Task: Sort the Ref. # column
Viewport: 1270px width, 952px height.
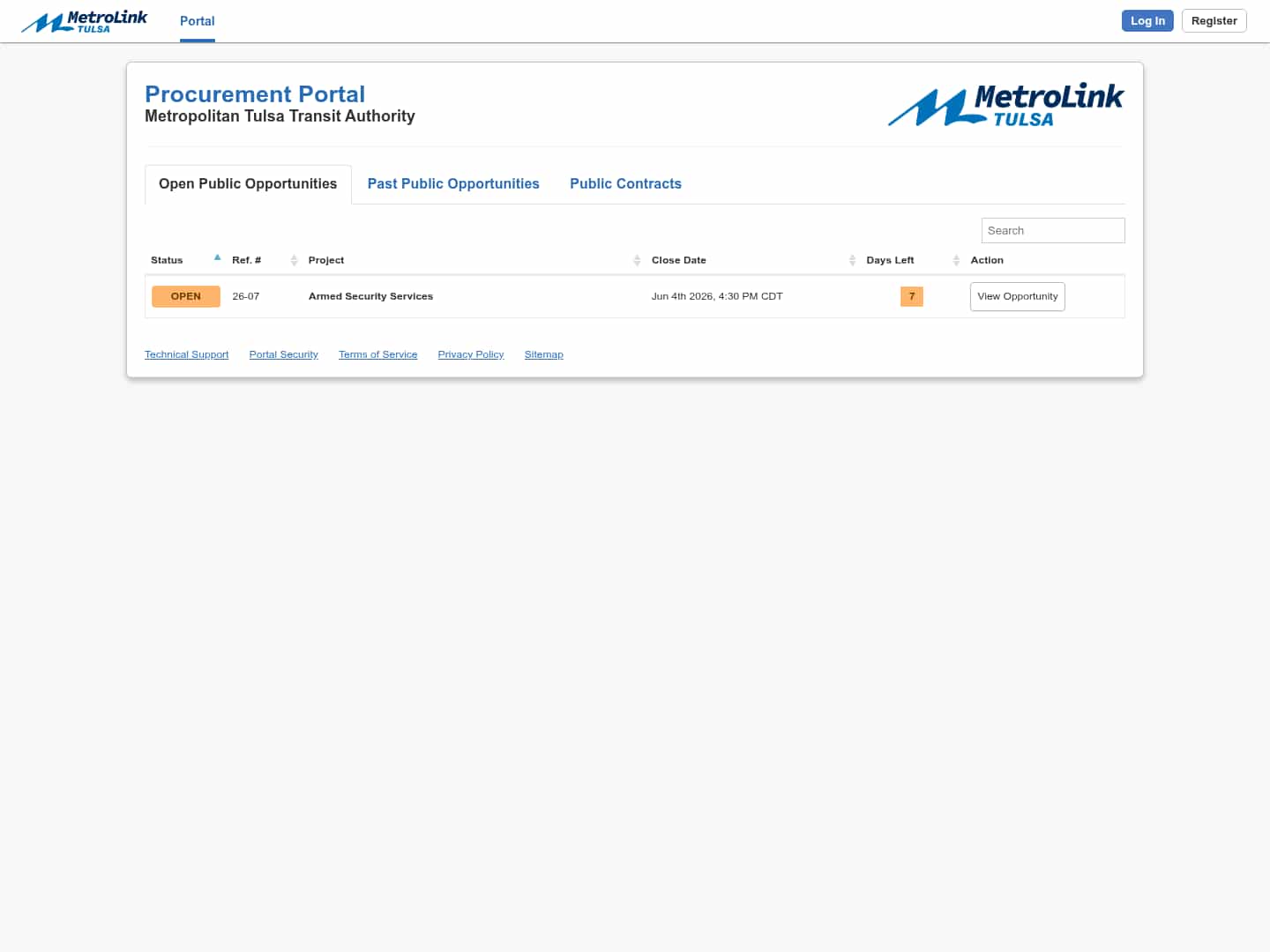Action: 294,260
